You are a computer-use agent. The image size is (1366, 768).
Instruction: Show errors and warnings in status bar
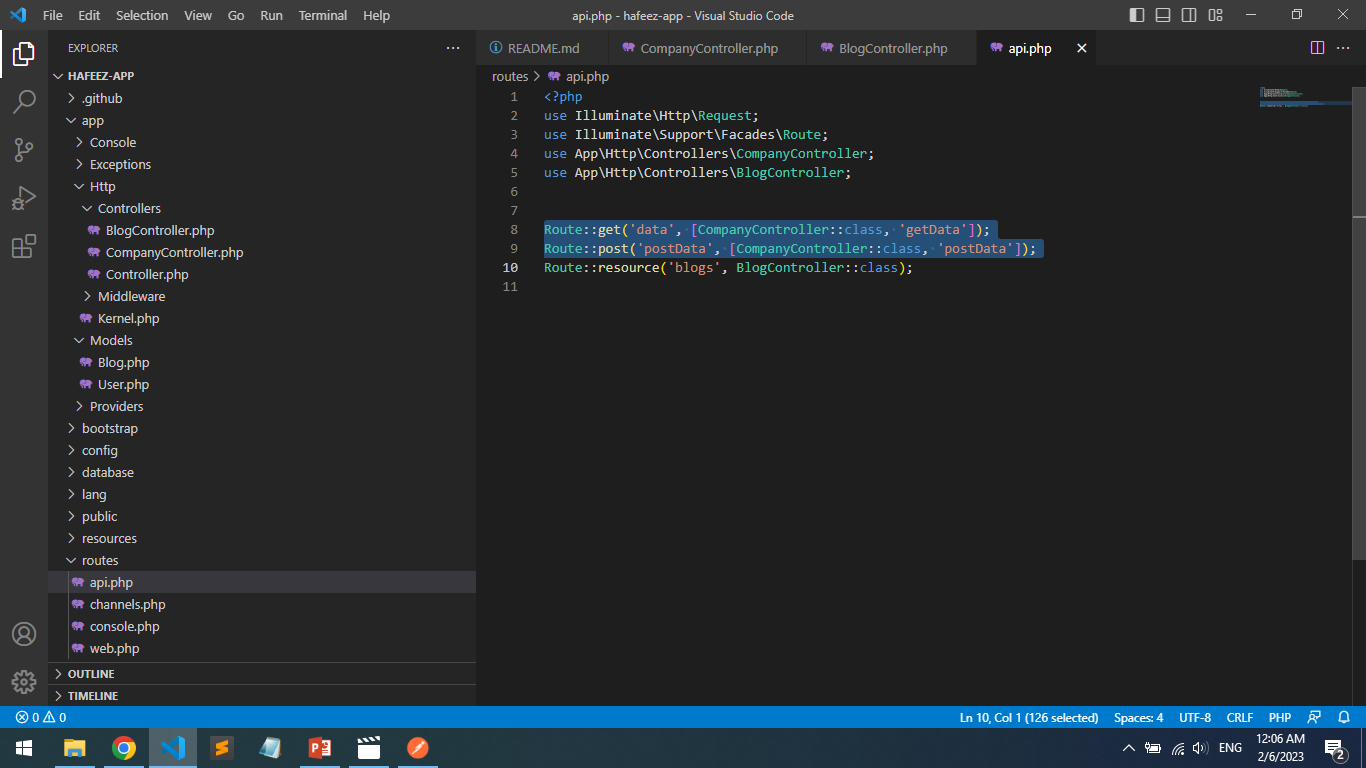coord(41,718)
